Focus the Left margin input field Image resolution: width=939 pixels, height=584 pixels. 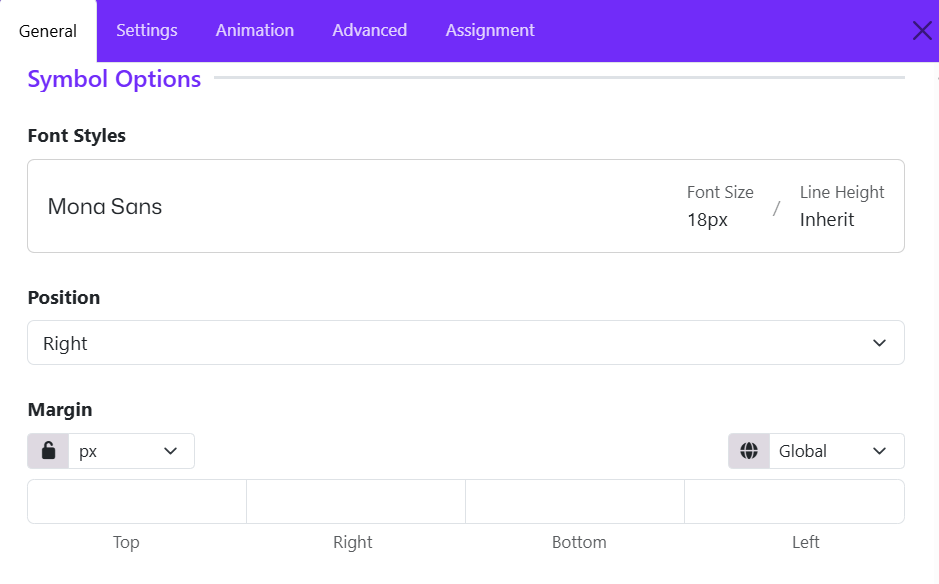[x=794, y=501]
